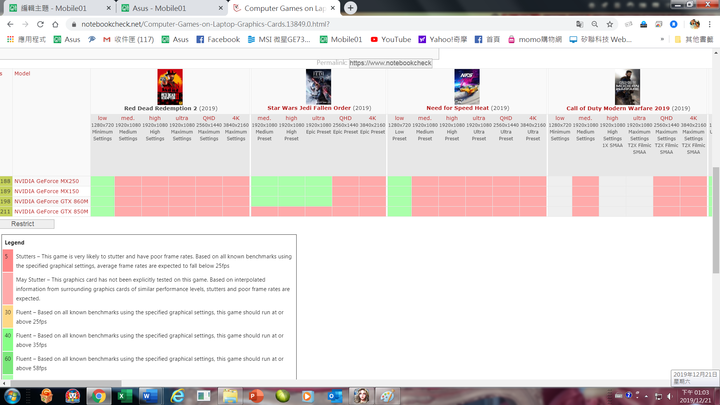720x405 pixels.
Task: Open NVIDIA GeForce GTX 850M link
Action: 51,212
